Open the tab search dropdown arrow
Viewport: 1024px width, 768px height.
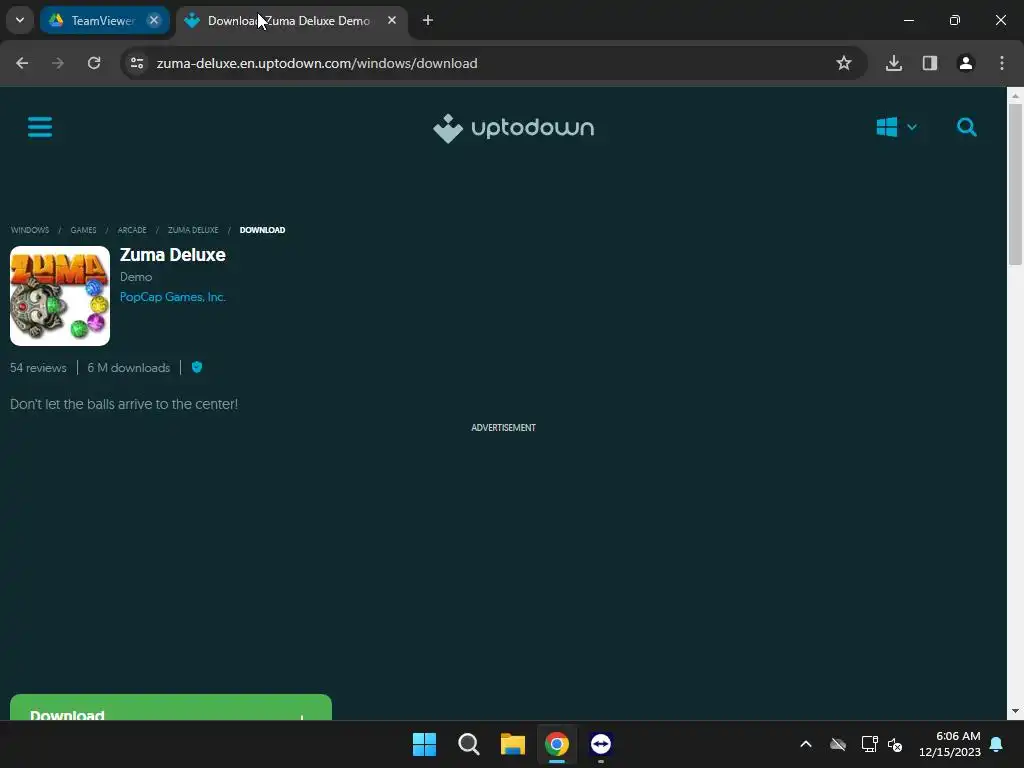click(x=20, y=20)
